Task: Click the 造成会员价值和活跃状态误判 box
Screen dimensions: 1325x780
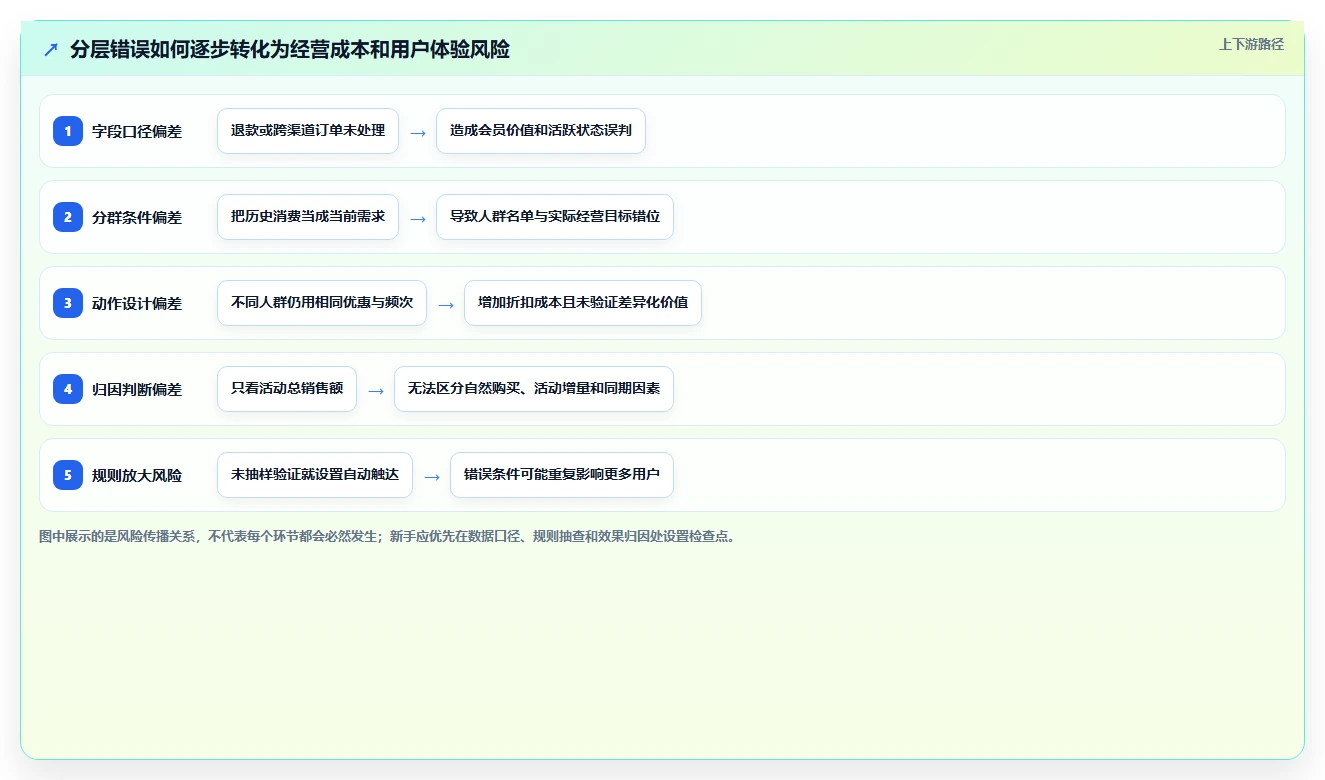Action: click(x=541, y=131)
